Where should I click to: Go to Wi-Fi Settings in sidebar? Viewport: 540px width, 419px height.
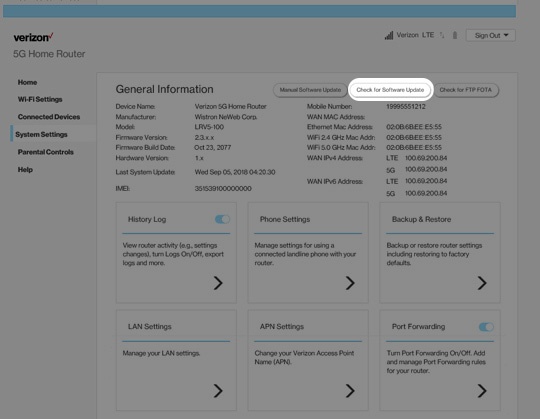tap(40, 99)
